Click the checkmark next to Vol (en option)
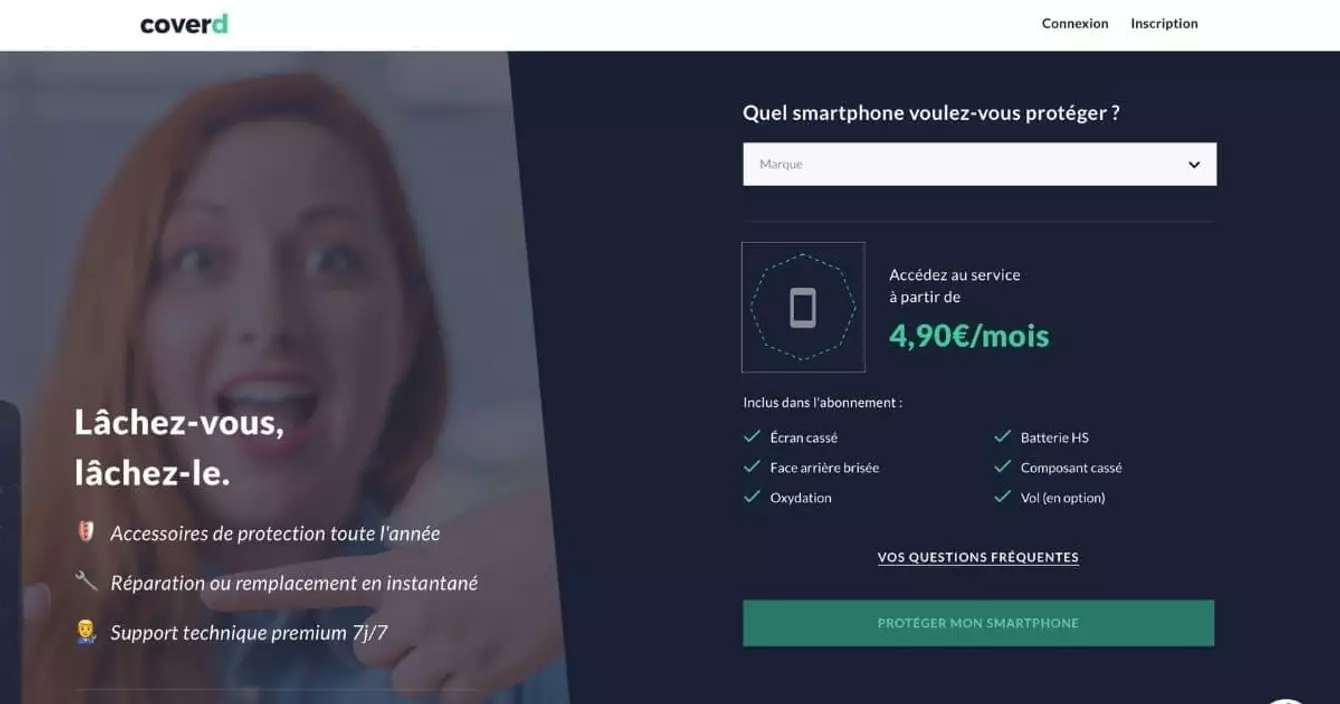1340x704 pixels. [x=1002, y=497]
